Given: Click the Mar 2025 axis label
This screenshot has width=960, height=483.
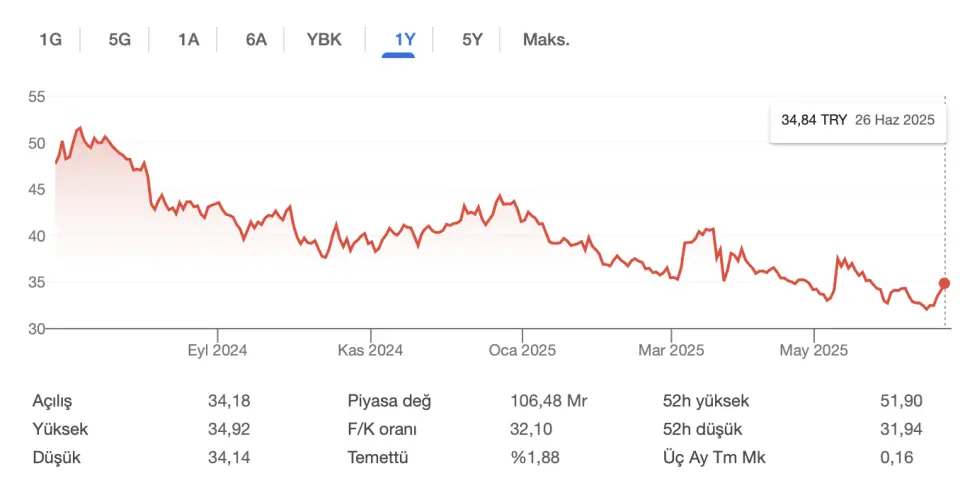Looking at the screenshot, I should [671, 351].
